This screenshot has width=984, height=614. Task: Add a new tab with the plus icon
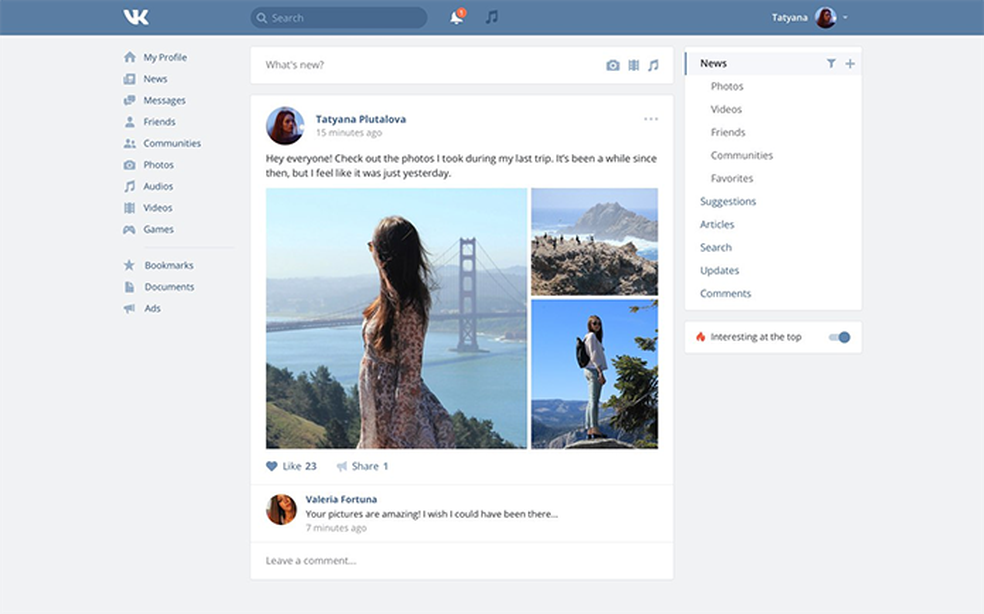[850, 64]
